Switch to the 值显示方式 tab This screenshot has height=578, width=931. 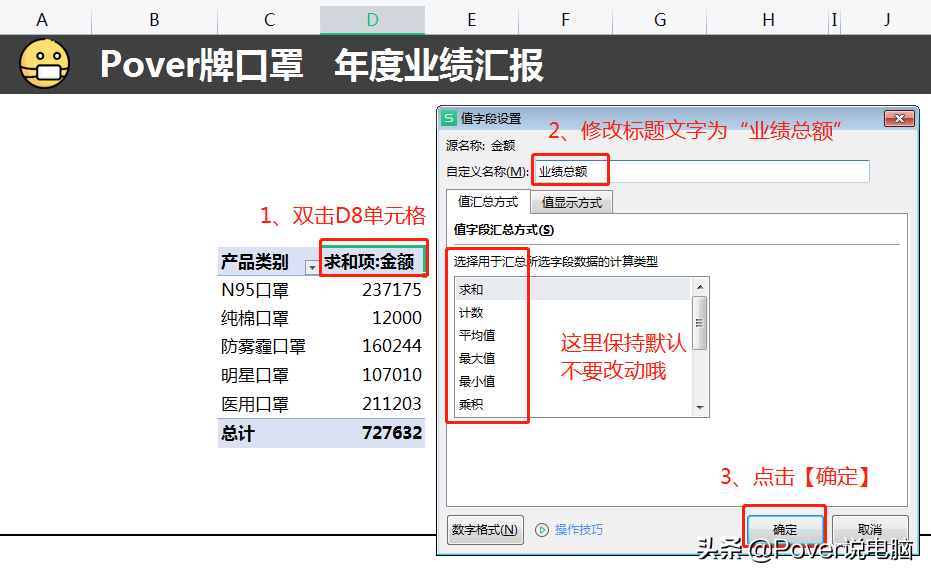pyautogui.click(x=571, y=203)
